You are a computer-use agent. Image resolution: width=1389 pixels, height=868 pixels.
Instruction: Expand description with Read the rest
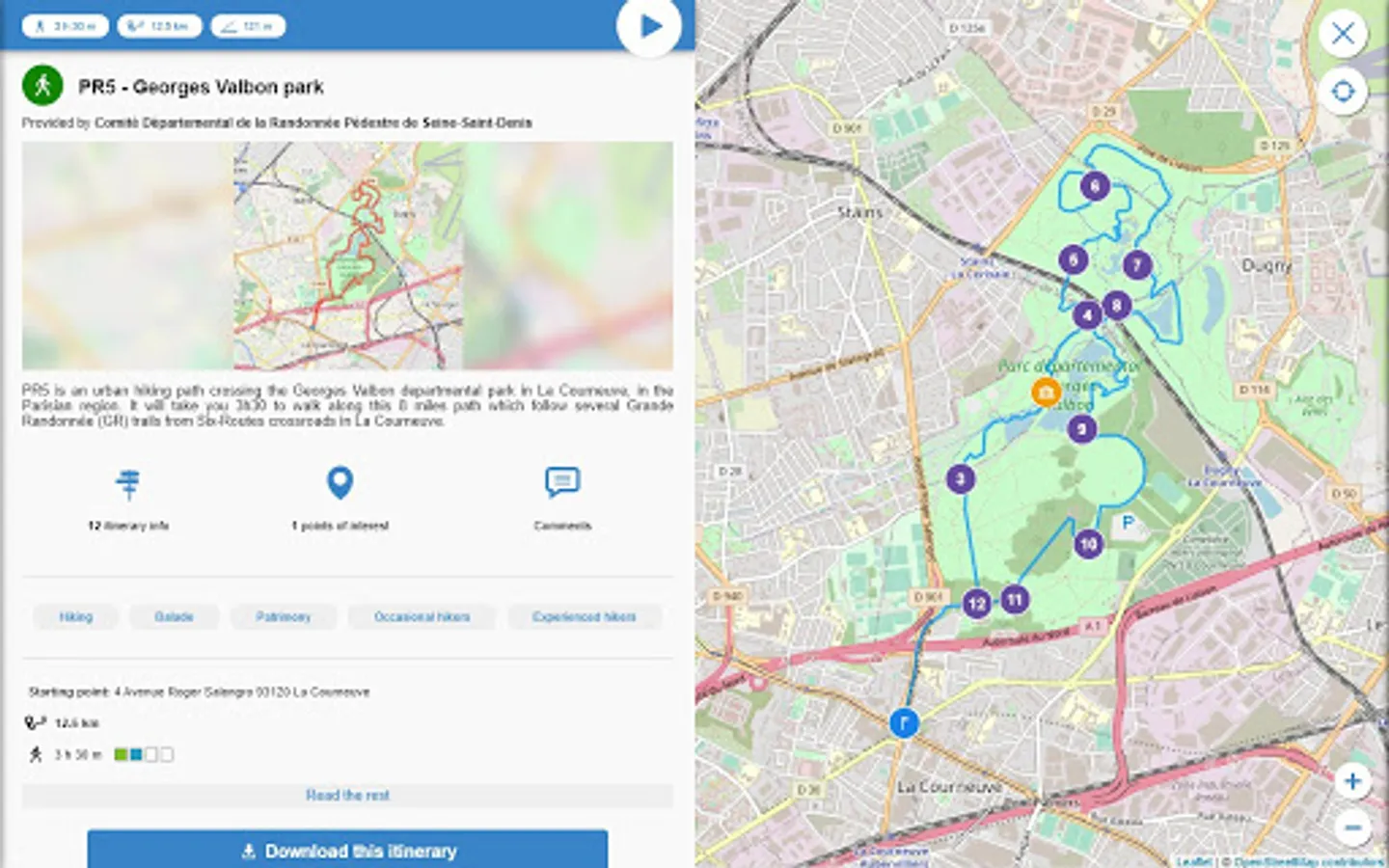click(347, 795)
